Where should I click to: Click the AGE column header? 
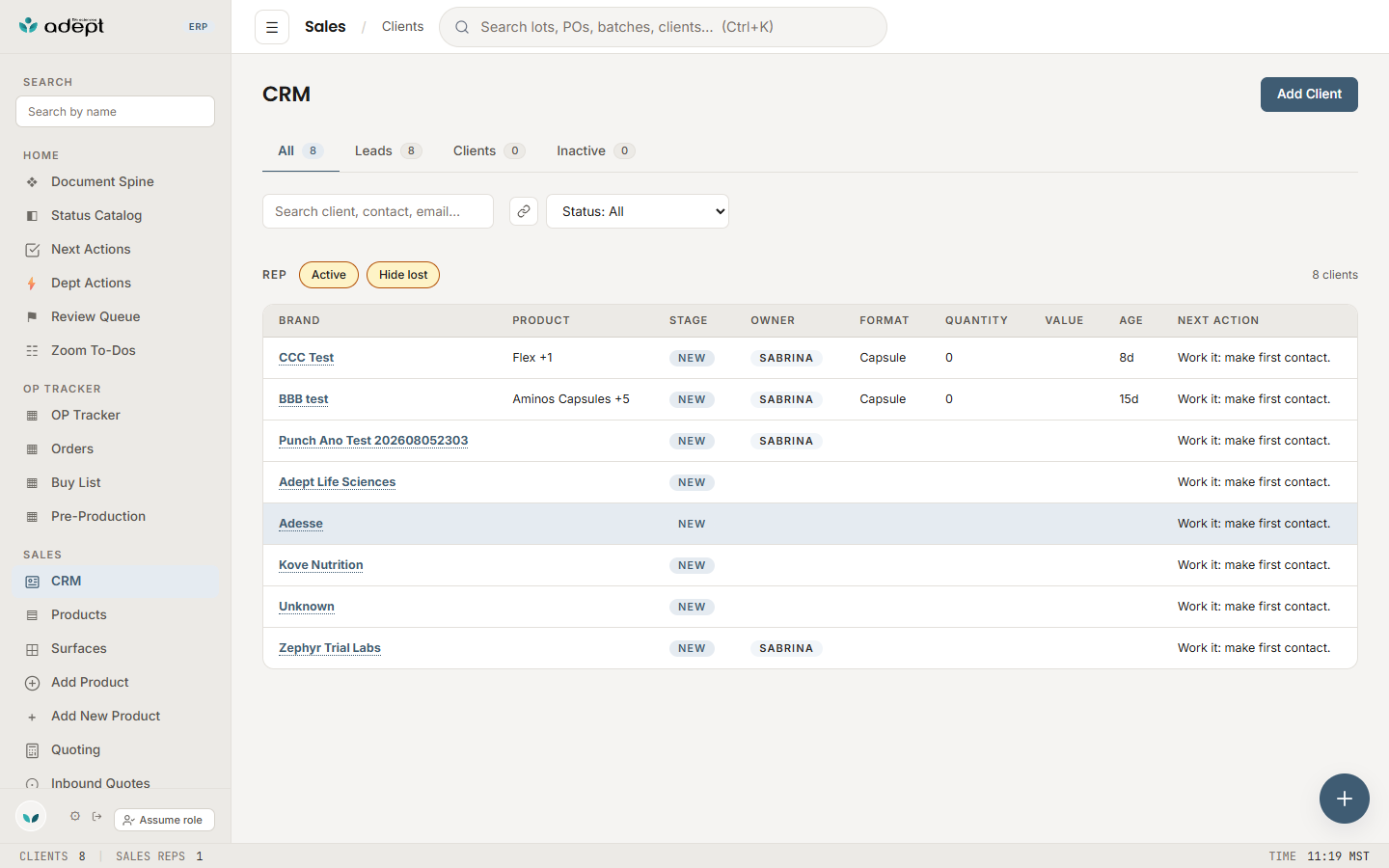(1130, 320)
